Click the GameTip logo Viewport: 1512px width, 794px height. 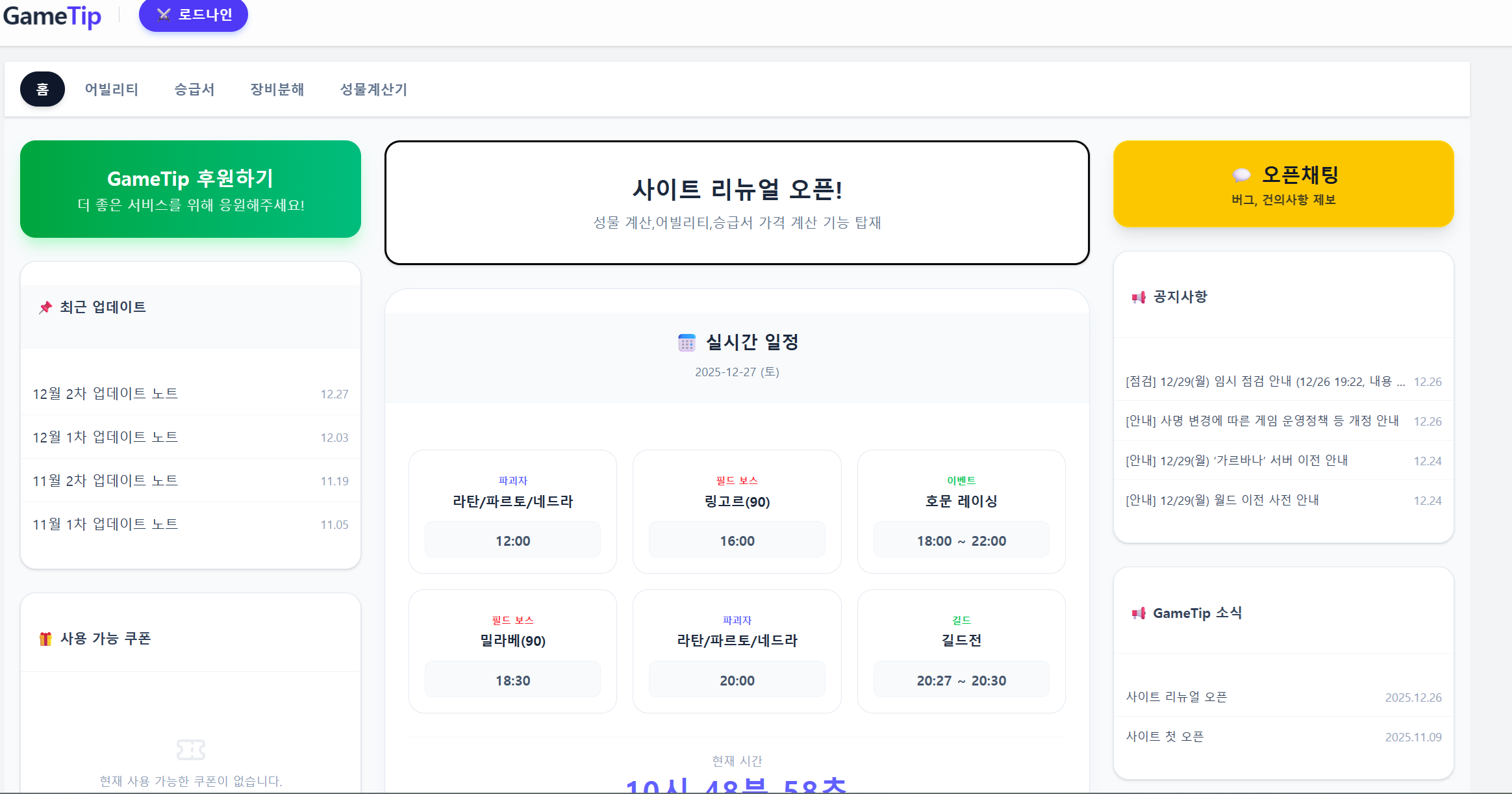coord(52,16)
